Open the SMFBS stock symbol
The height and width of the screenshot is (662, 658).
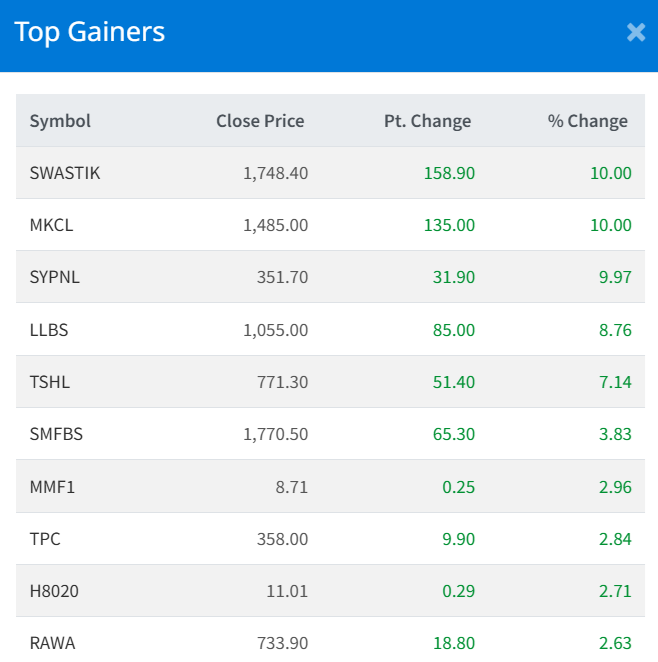pyautogui.click(x=56, y=434)
